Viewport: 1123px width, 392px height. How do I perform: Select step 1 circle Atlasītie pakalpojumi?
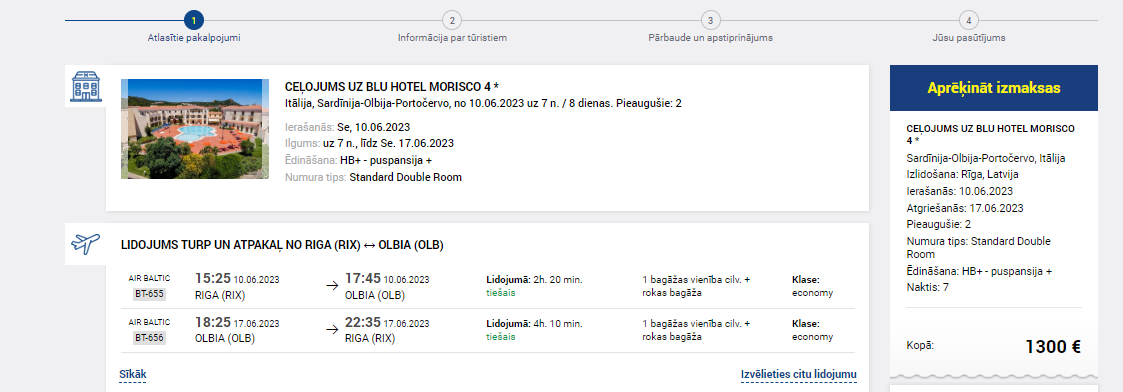pos(194,20)
